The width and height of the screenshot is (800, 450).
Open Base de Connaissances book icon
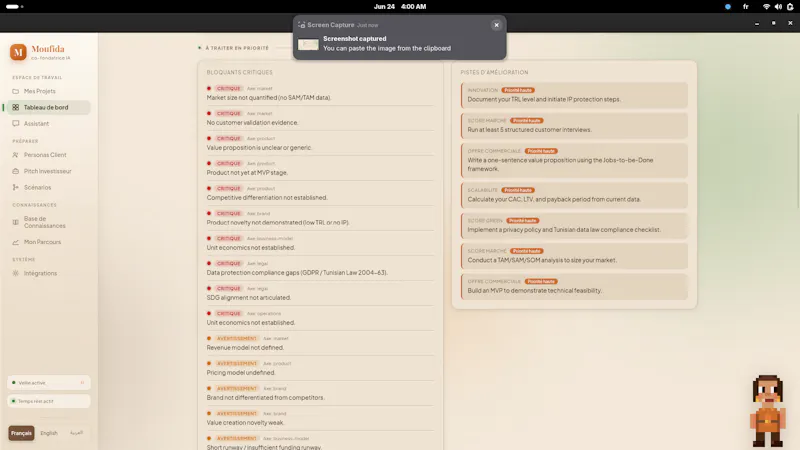pos(15,222)
